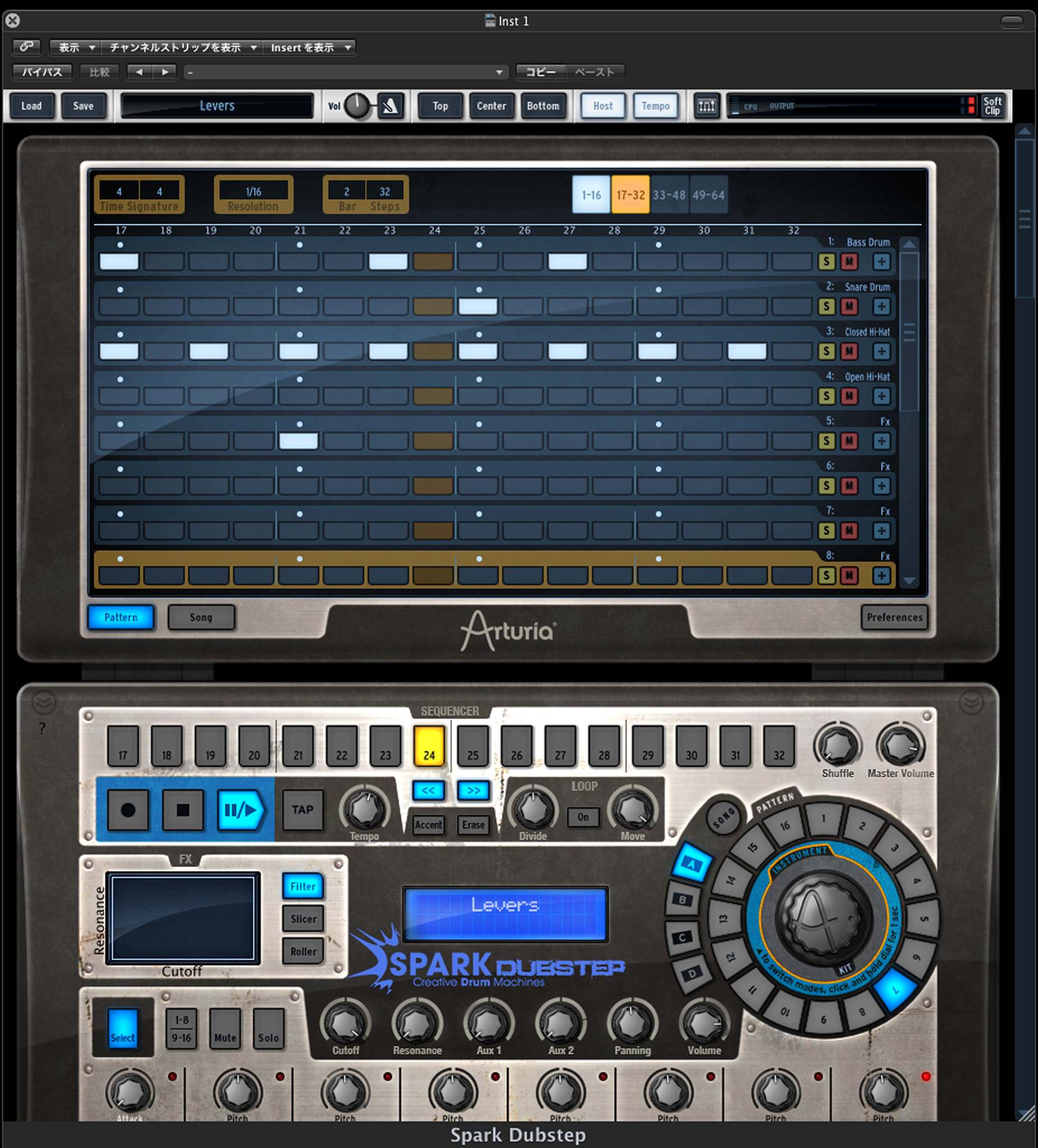Toggle Soft Clip button

click(993, 106)
